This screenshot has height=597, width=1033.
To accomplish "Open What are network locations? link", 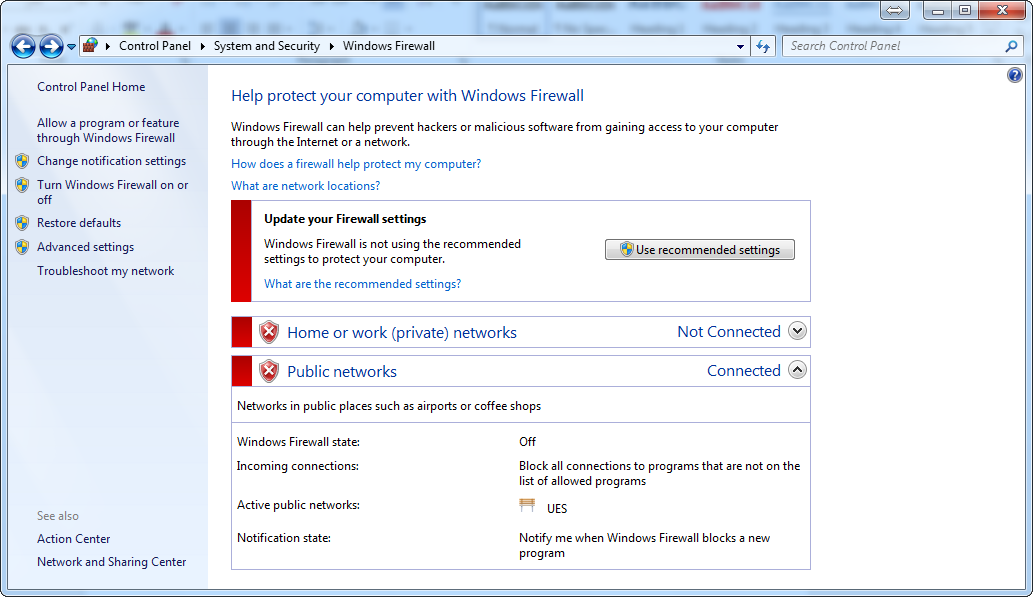I will tap(305, 186).
